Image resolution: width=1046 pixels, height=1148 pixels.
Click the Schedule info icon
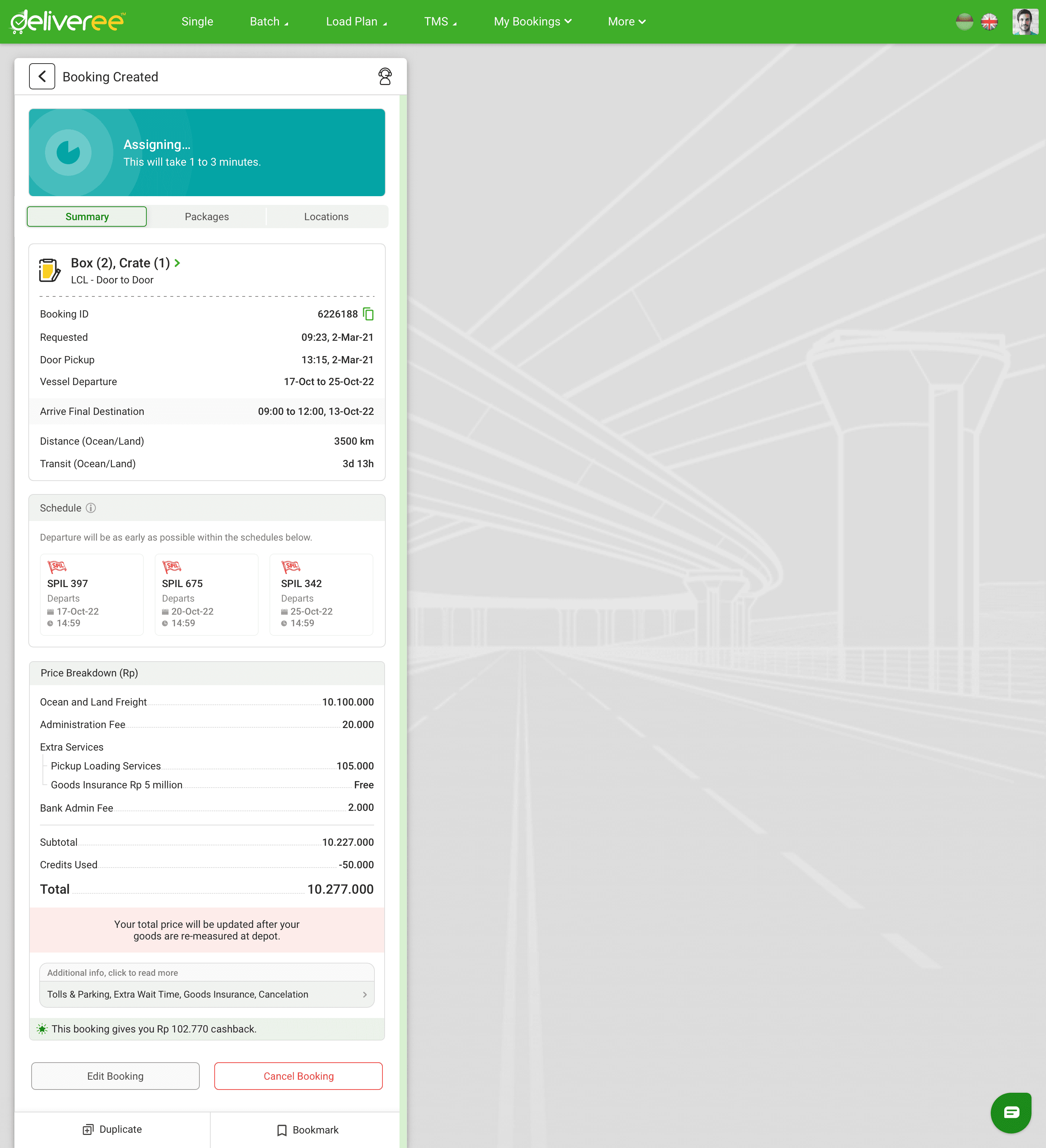pos(90,508)
